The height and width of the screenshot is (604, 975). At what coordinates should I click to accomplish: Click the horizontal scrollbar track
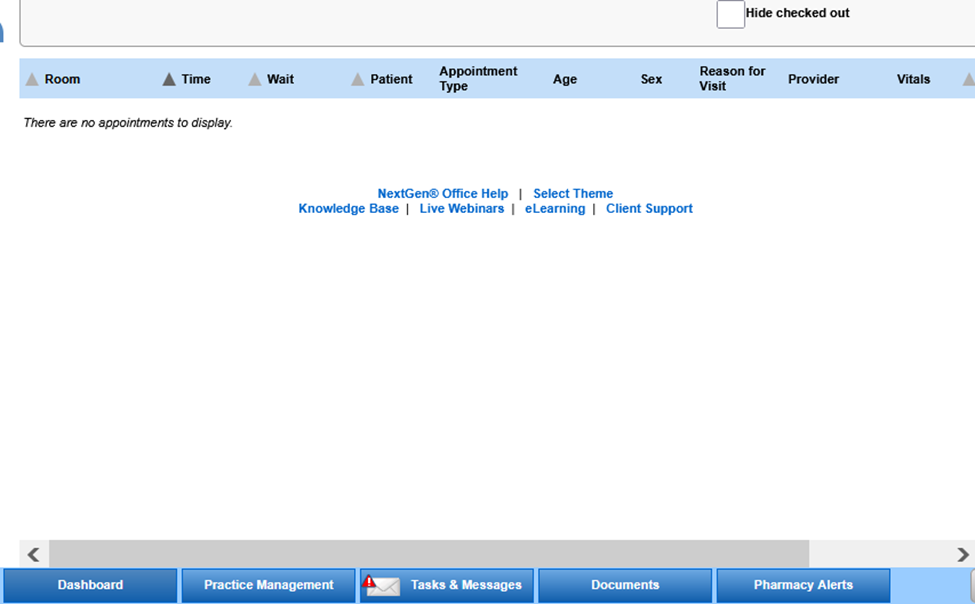pos(880,554)
